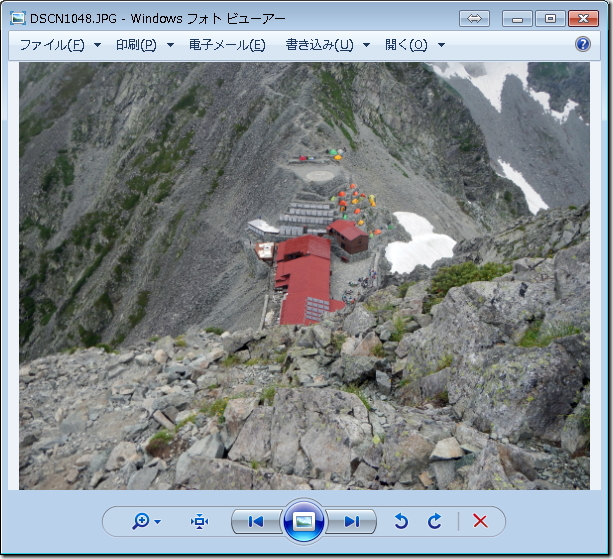Click the fit-to-window size icon

coord(200,521)
